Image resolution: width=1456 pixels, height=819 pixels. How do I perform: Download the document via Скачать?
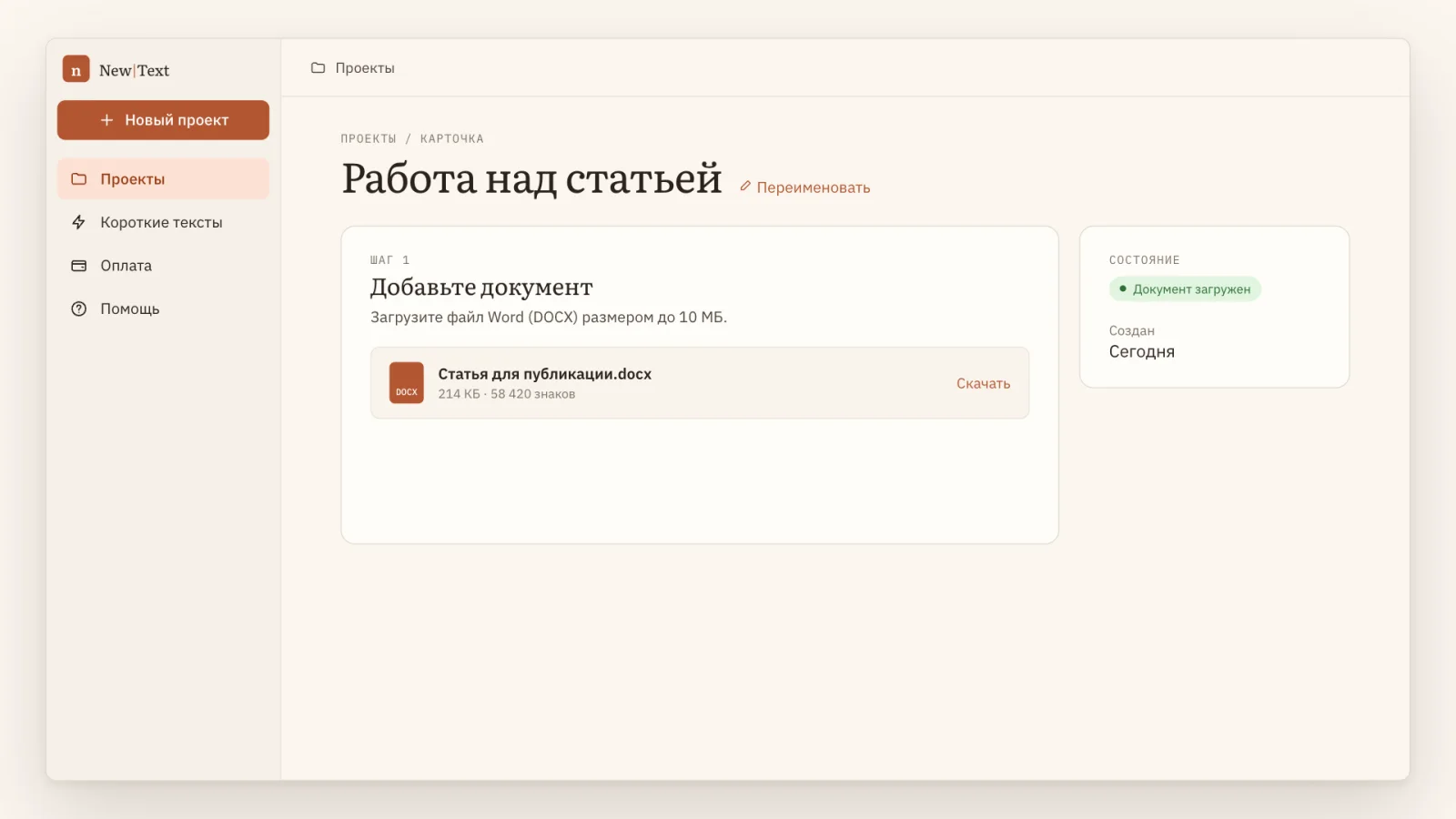pos(983,383)
